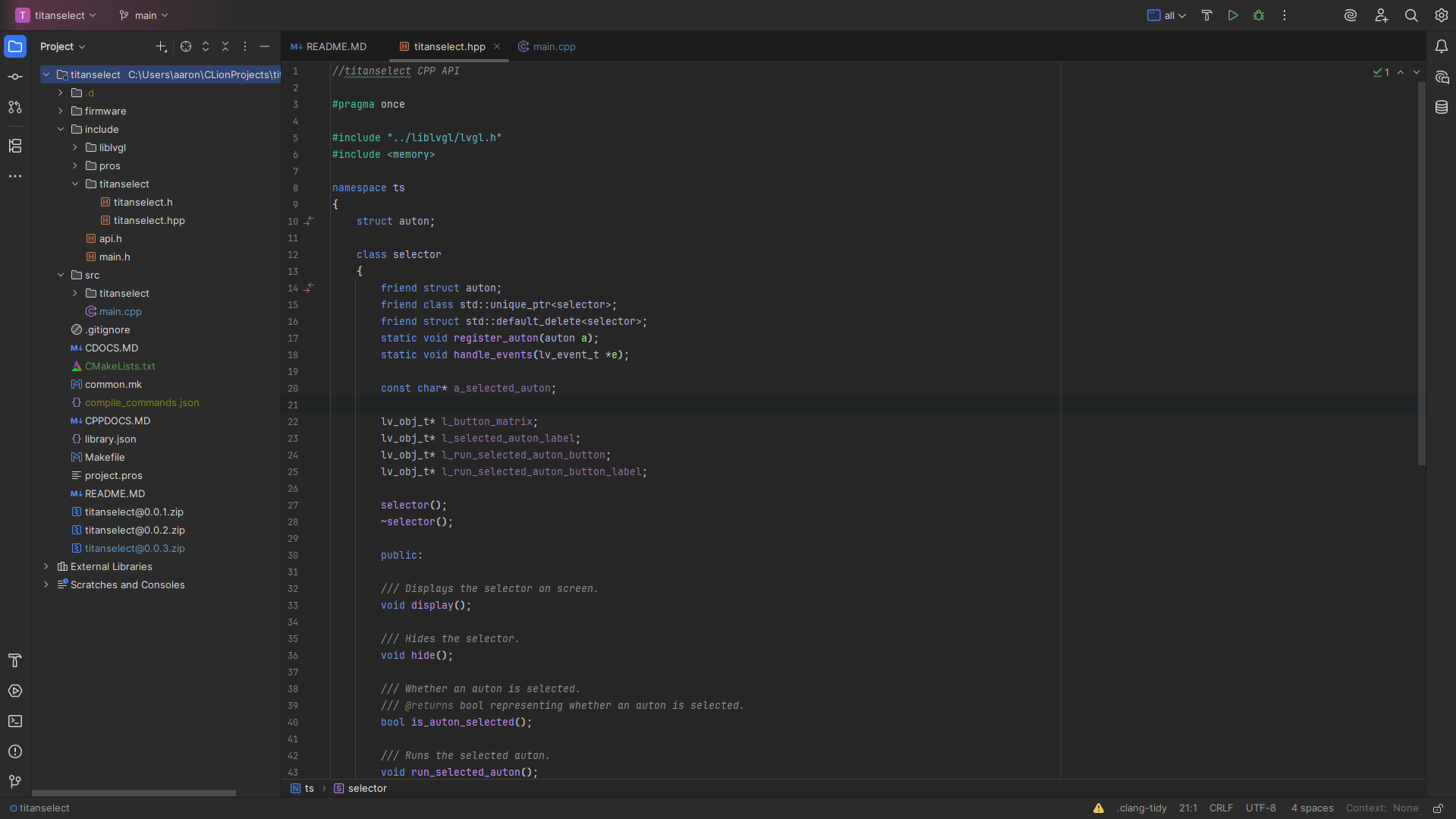Open the Problems tool window
The height and width of the screenshot is (819, 1456).
coord(15,751)
